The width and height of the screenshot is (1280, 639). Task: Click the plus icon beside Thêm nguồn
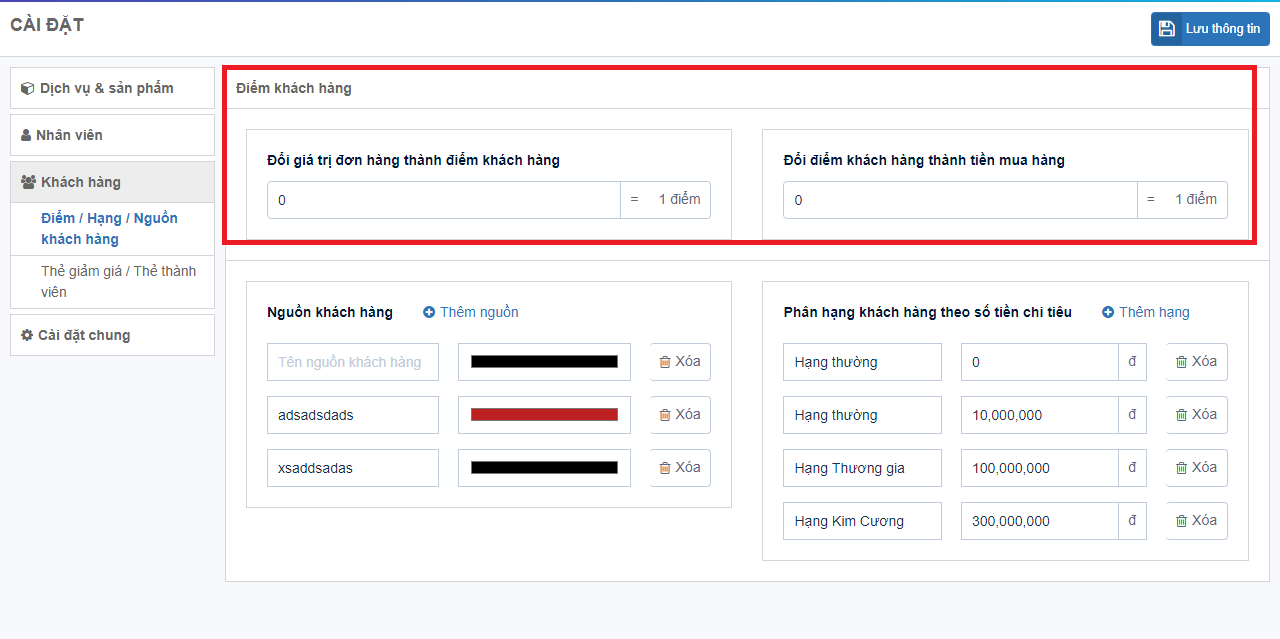429,312
